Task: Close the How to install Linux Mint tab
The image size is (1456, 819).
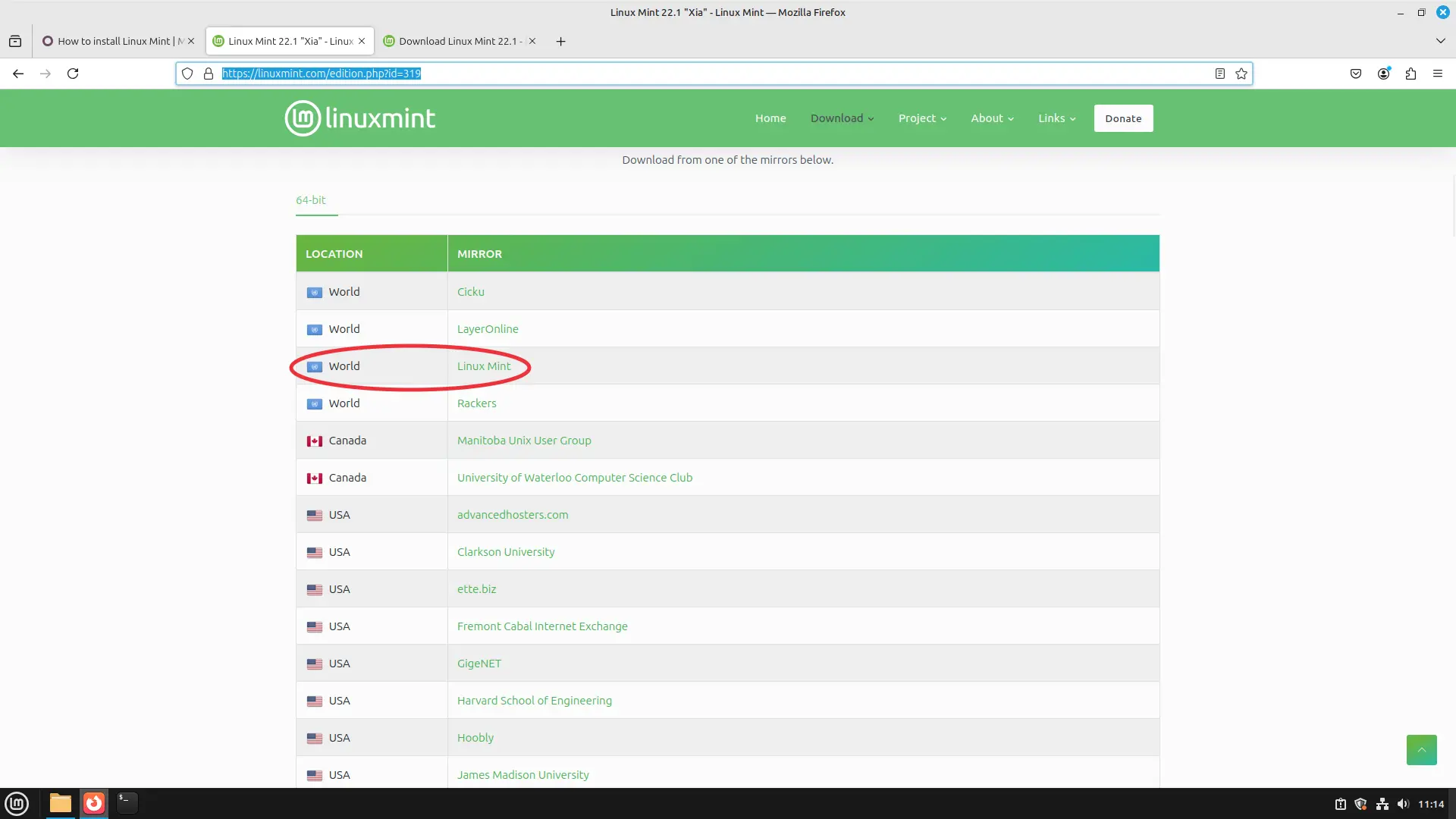Action: coord(191,41)
